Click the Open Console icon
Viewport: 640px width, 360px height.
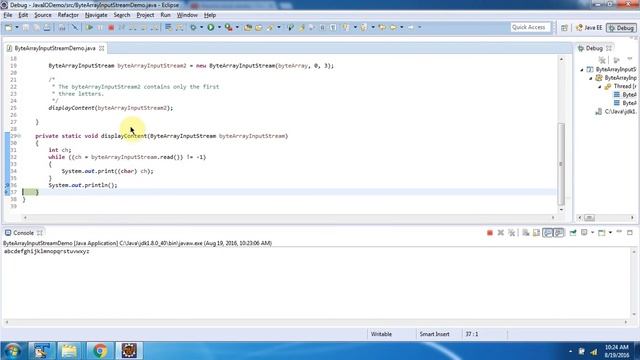602,233
